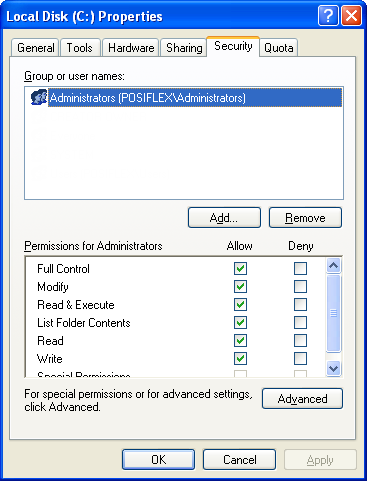The image size is (367, 481).
Task: Select Administrators (POSIFLEX\Administrators) entry
Action: pos(195,97)
